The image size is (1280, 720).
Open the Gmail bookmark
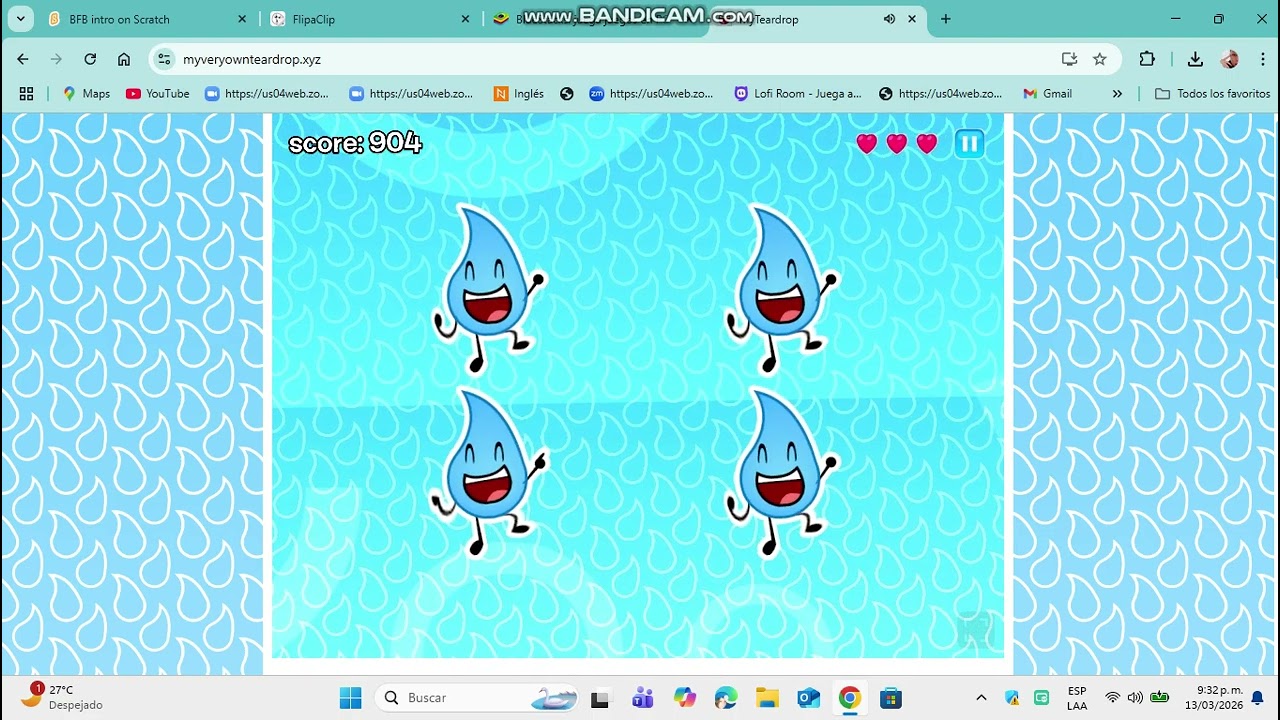1047,93
